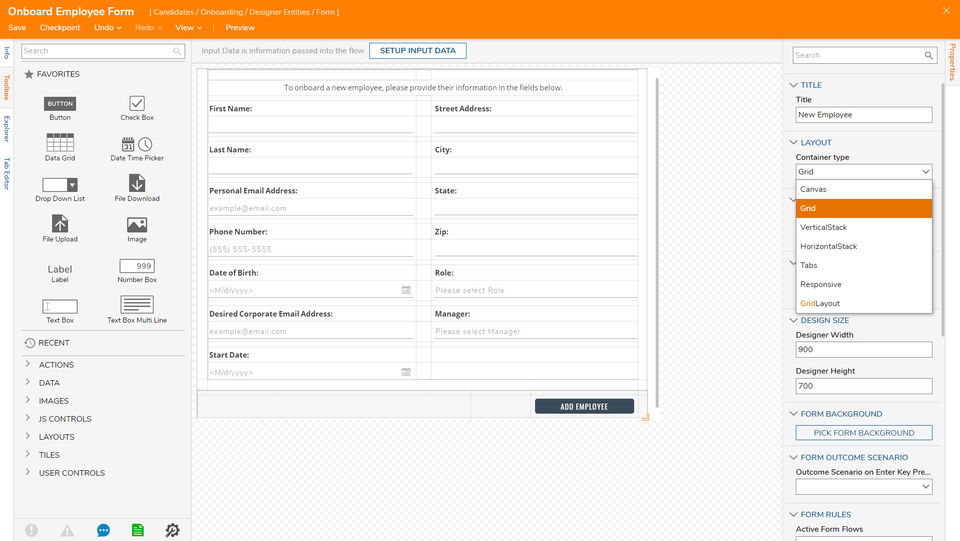Switch to the Explorer side tab
This screenshot has height=541, width=960.
point(7,129)
